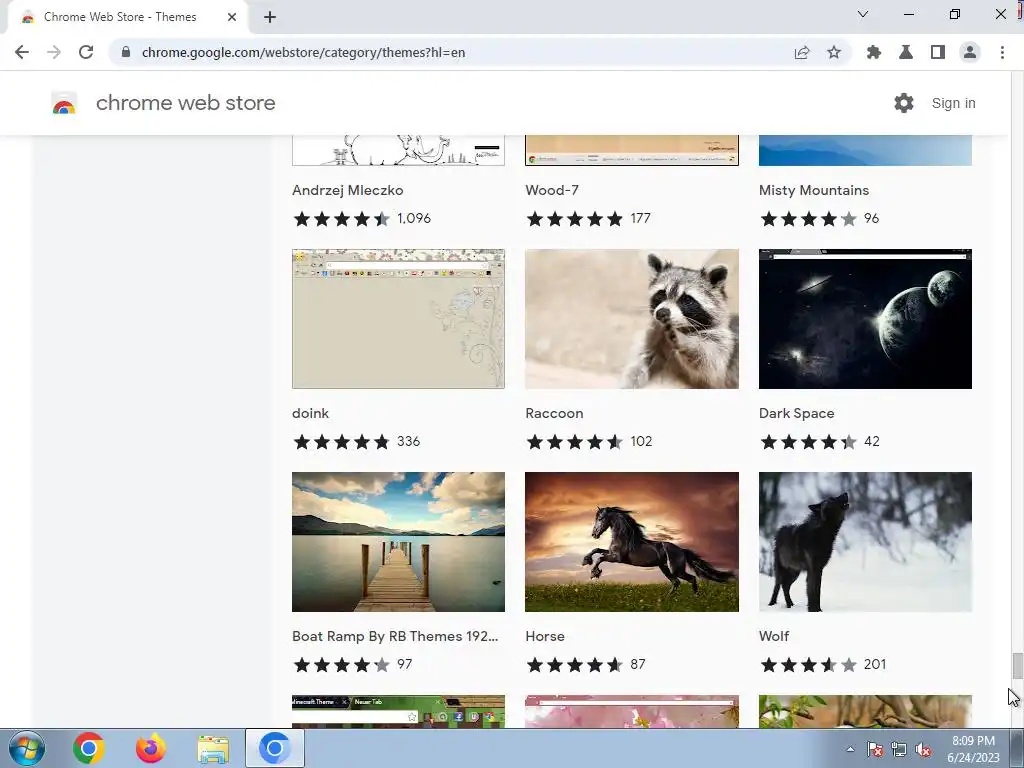Click the chrome web store title text

coord(185,103)
